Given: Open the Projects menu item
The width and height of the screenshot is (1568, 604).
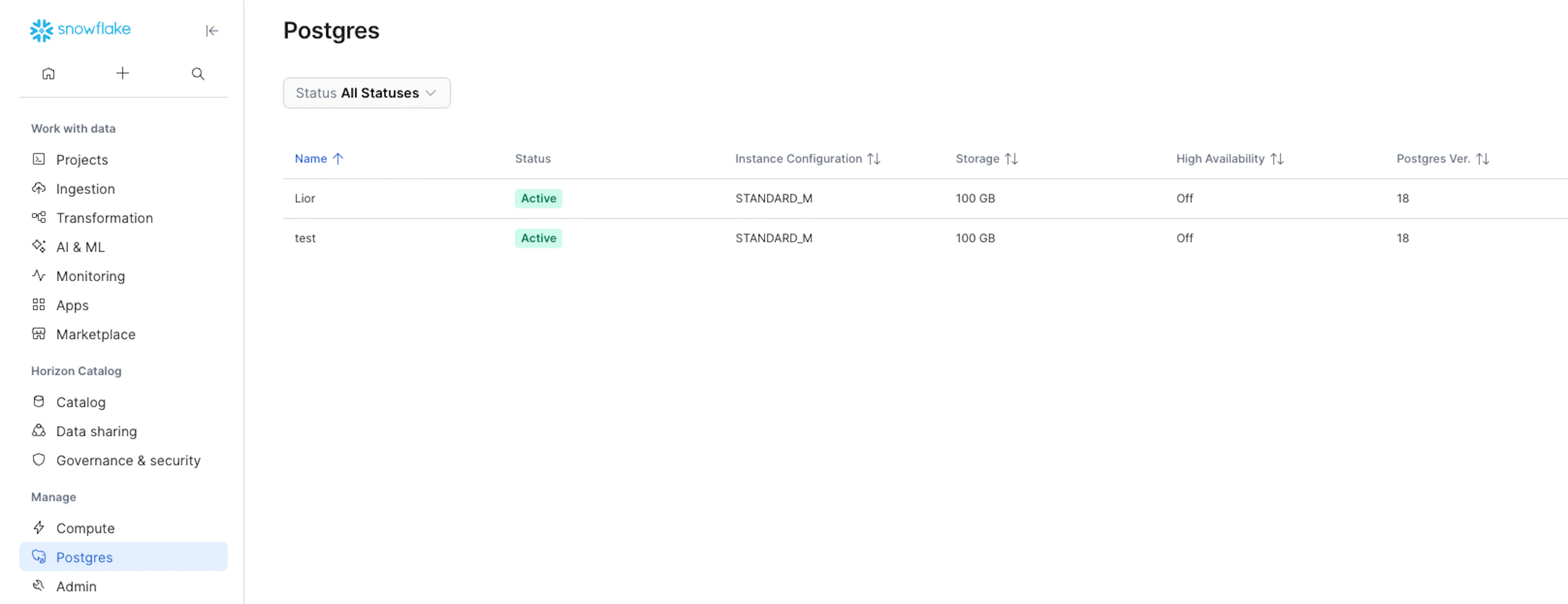Looking at the screenshot, I should tap(124, 160).
